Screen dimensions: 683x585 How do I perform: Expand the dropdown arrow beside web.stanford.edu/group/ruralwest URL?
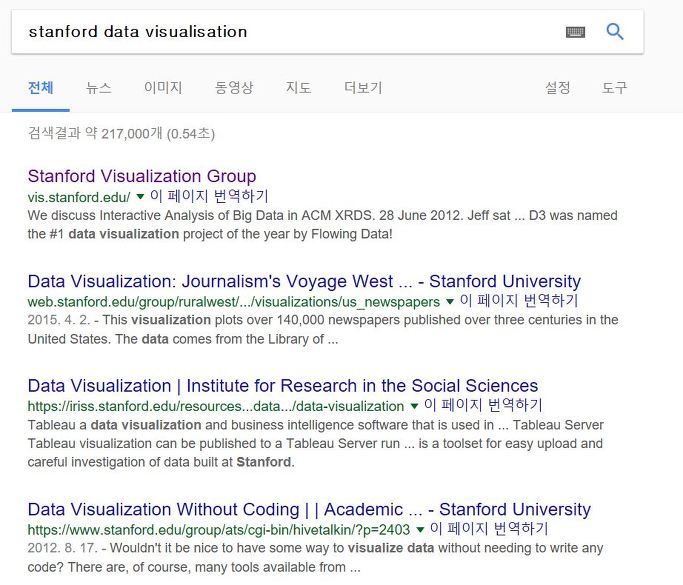coord(450,301)
